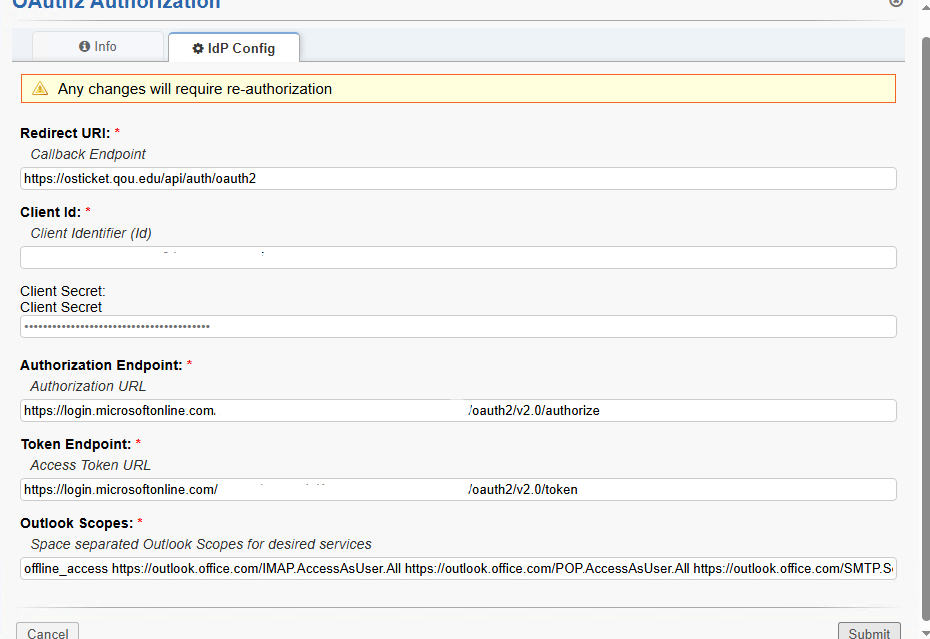Click the gear icon on IdP Config tab
The height and width of the screenshot is (639, 930).
coord(198,48)
